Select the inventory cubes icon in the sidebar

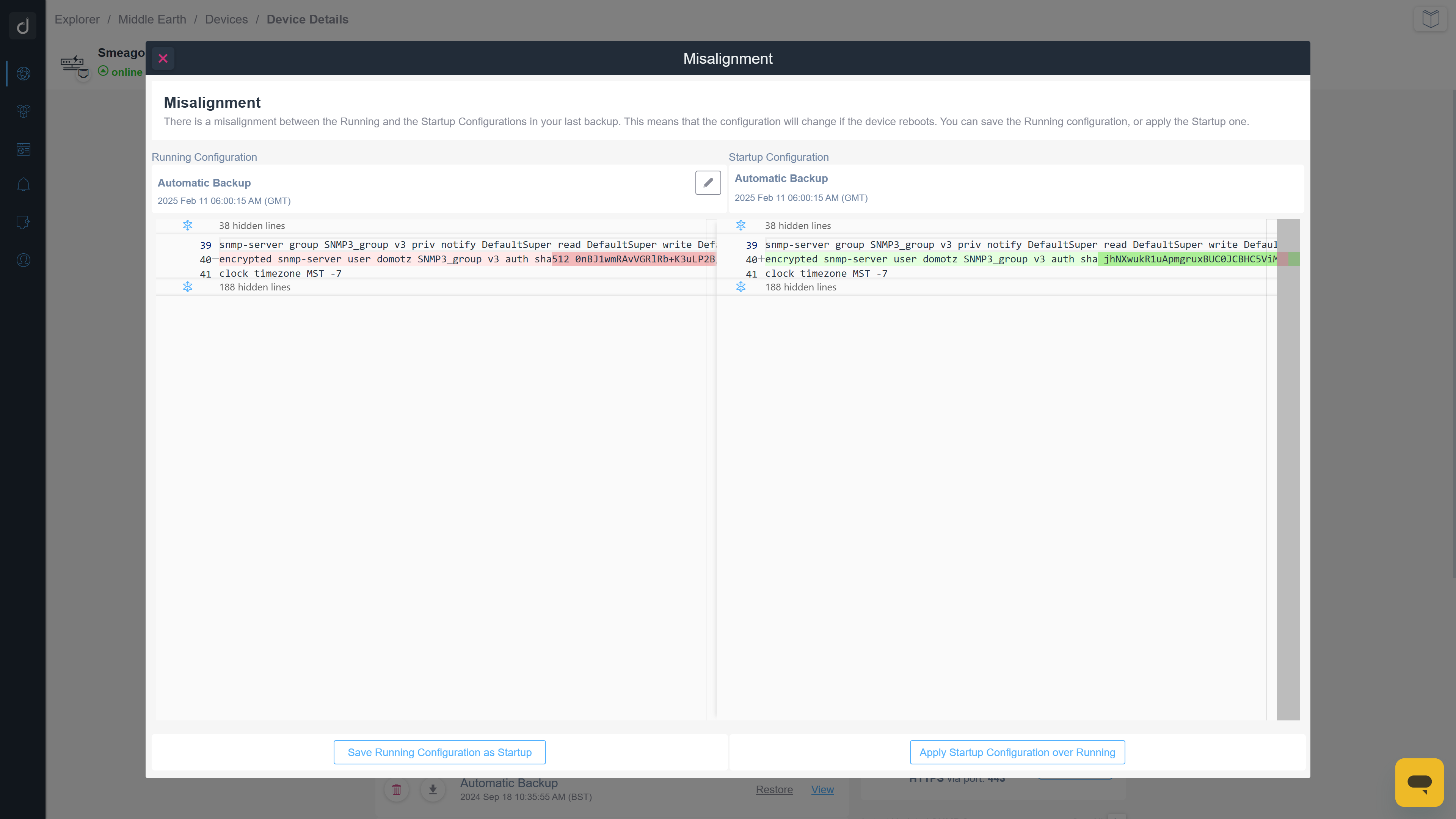click(x=23, y=111)
